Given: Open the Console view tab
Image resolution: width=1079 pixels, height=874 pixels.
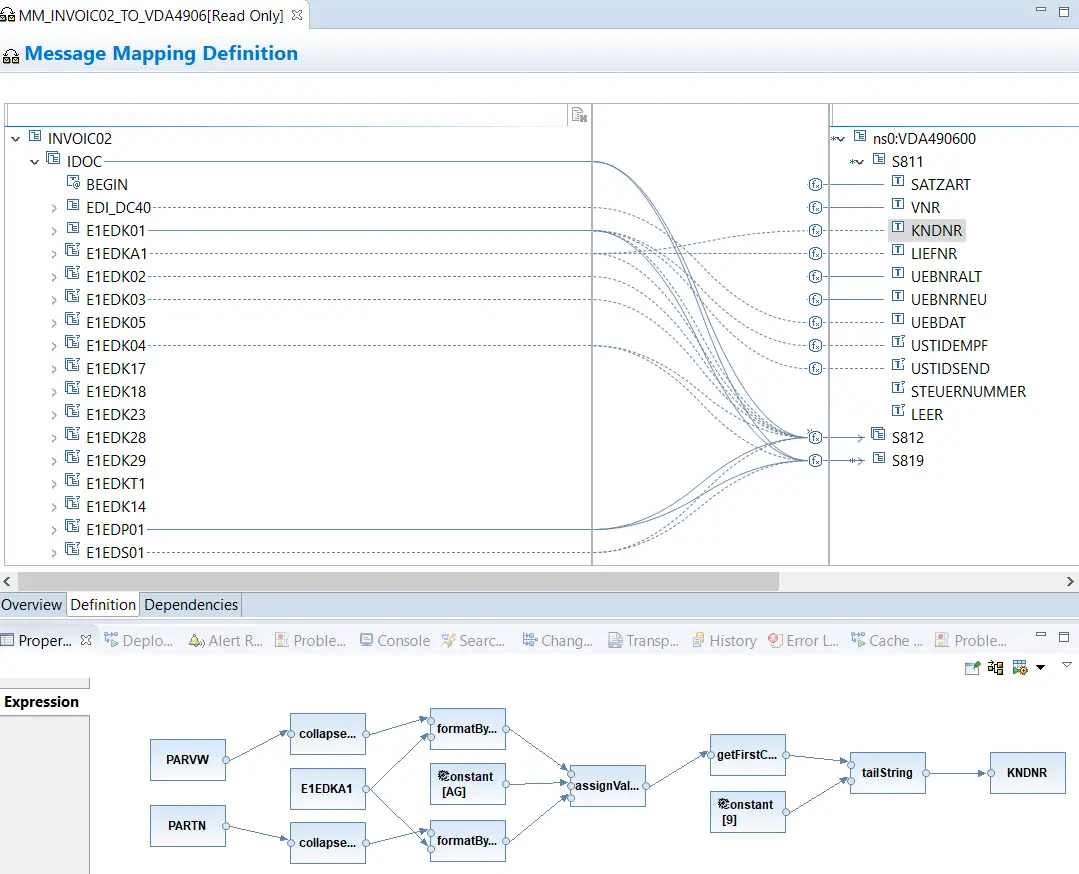Looking at the screenshot, I should click(395, 641).
